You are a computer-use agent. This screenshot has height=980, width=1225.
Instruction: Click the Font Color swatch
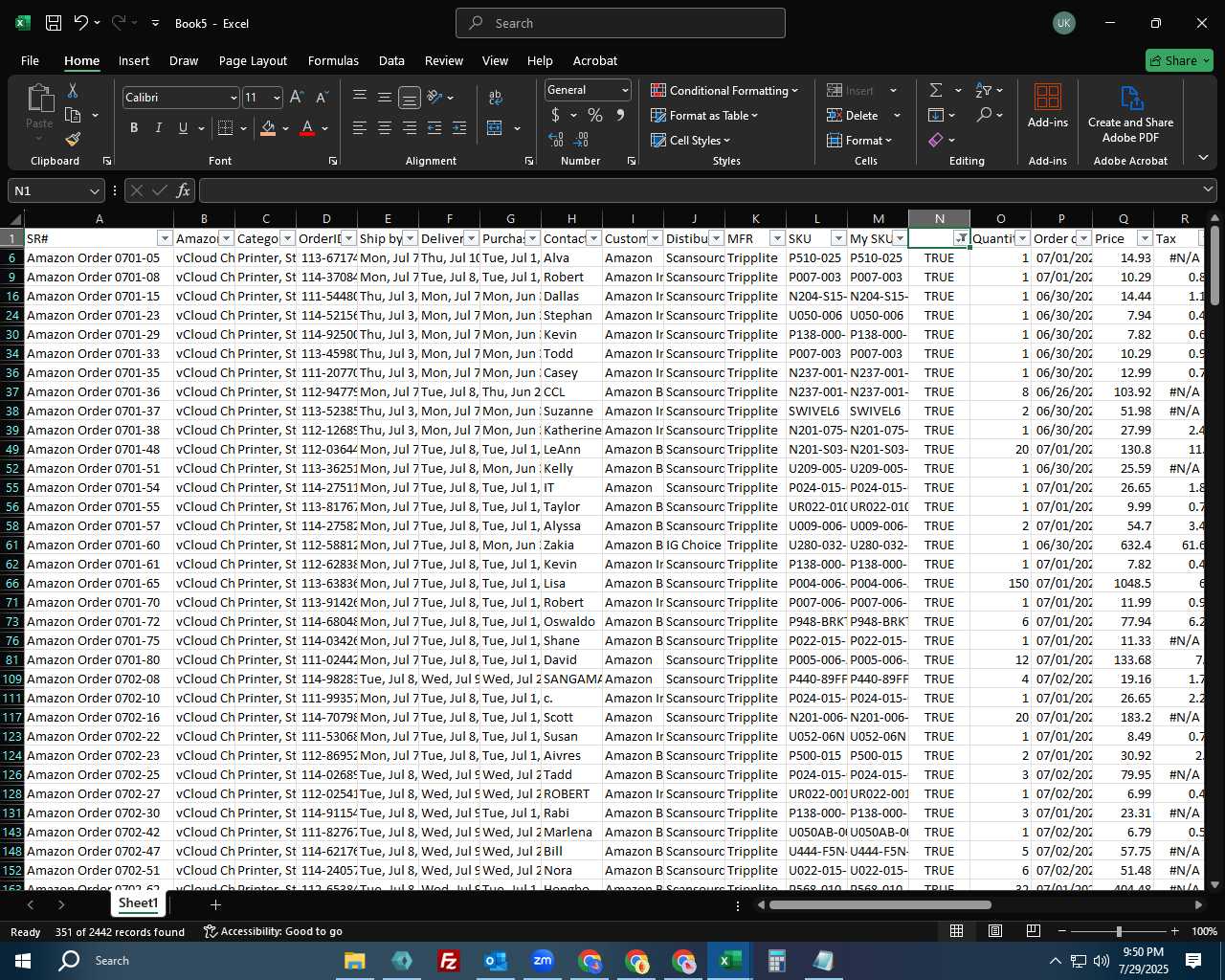pos(307,128)
